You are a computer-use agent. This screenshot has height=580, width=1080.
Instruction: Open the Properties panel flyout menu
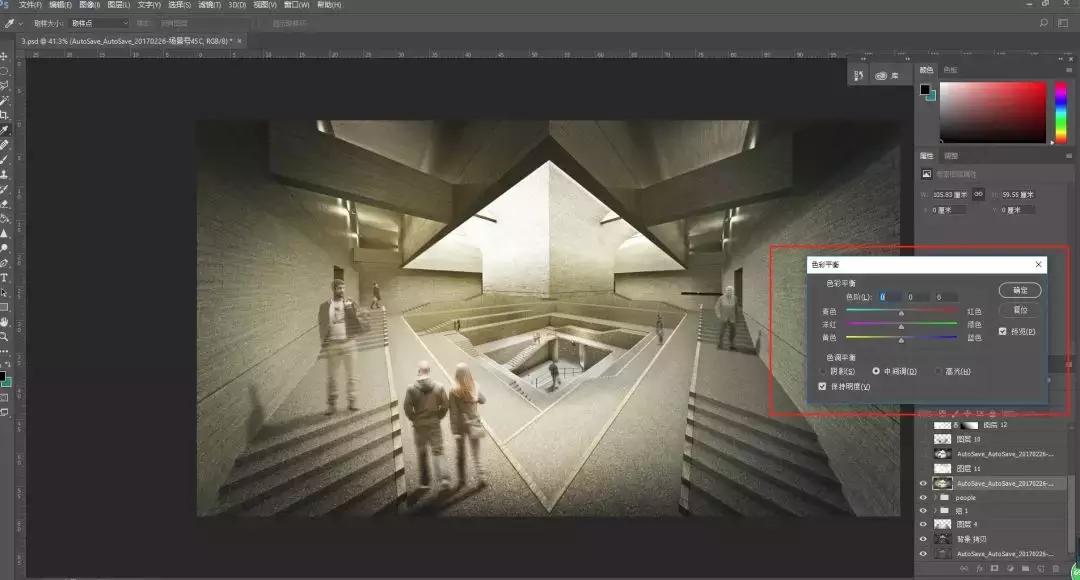[x=1069, y=156]
